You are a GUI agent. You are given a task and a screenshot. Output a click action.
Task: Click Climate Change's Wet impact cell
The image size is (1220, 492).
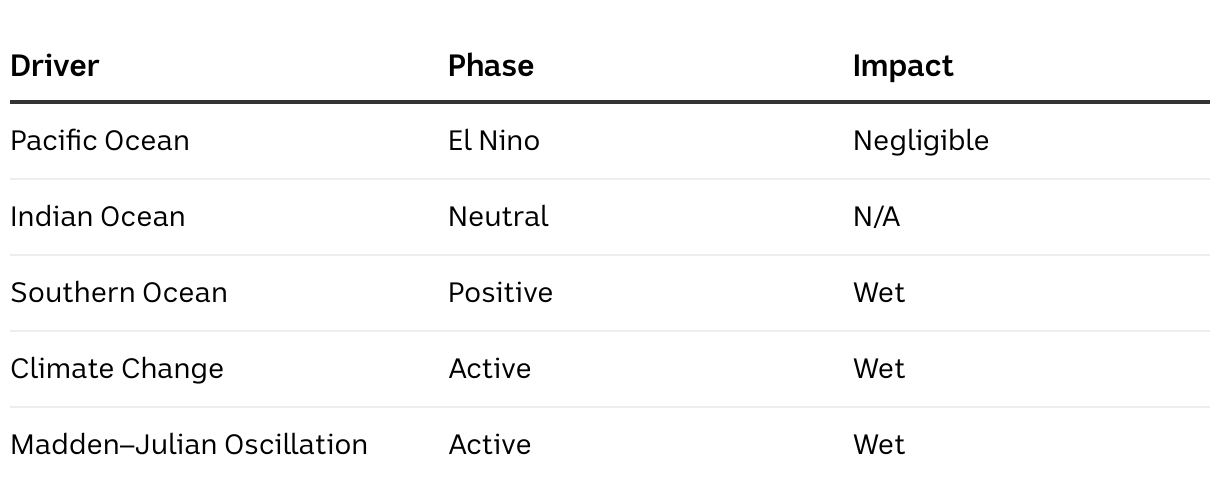pos(878,369)
